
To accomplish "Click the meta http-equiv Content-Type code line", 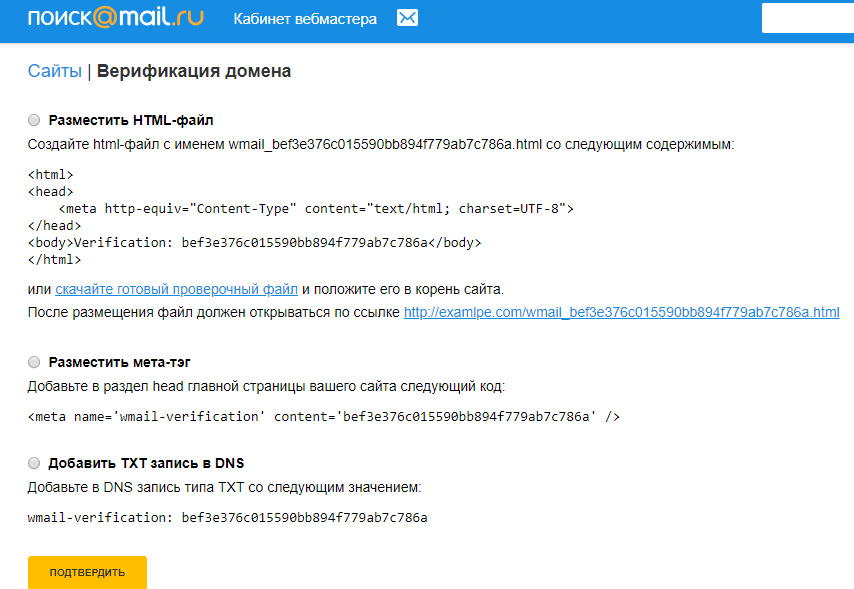I will point(316,209).
